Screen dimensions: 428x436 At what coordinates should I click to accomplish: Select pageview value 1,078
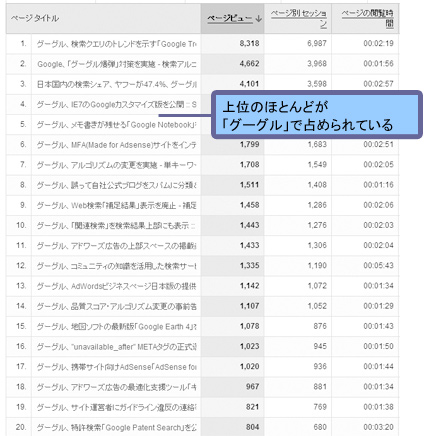[x=249, y=326]
